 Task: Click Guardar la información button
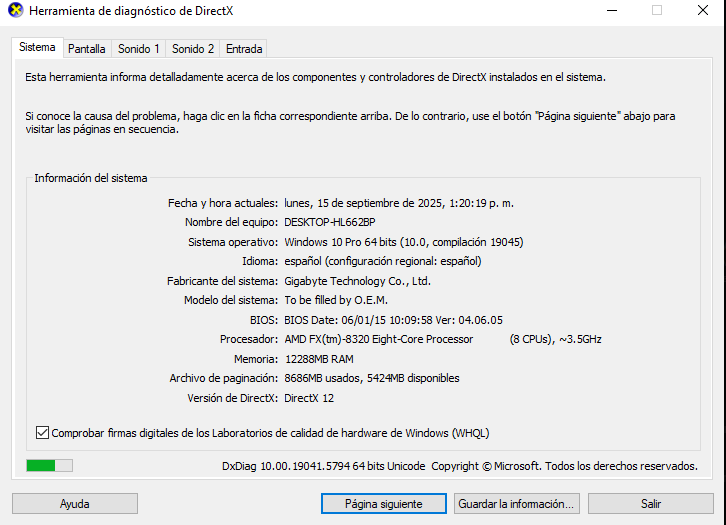[x=516, y=504]
